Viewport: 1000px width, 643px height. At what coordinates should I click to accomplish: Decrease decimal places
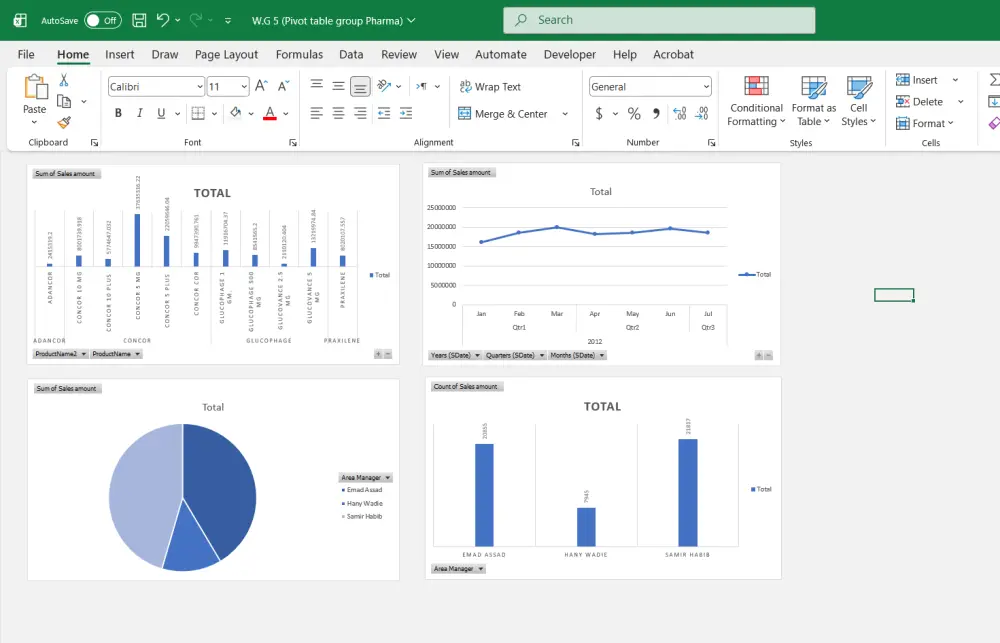point(702,114)
